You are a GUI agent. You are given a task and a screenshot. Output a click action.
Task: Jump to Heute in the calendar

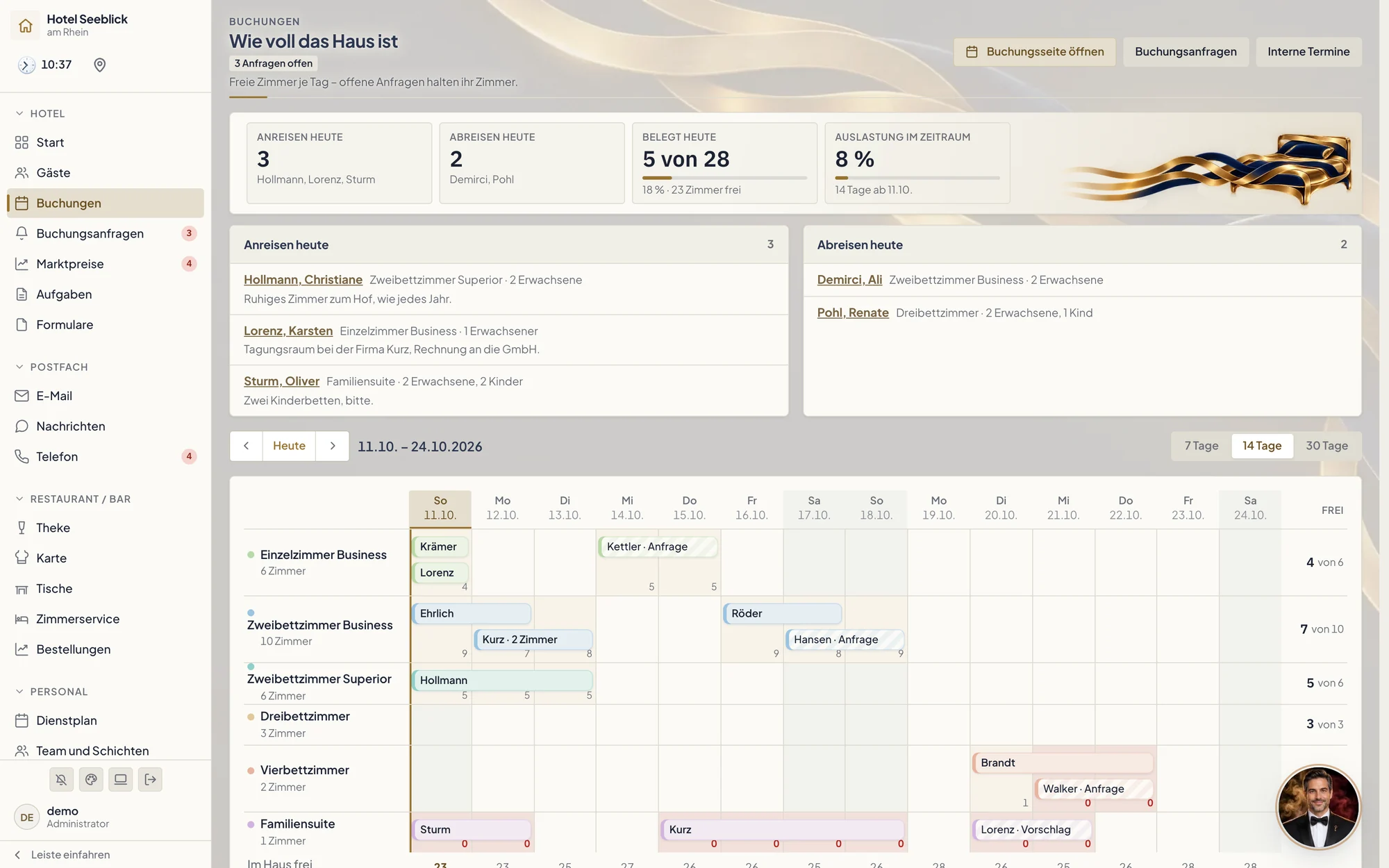point(289,446)
